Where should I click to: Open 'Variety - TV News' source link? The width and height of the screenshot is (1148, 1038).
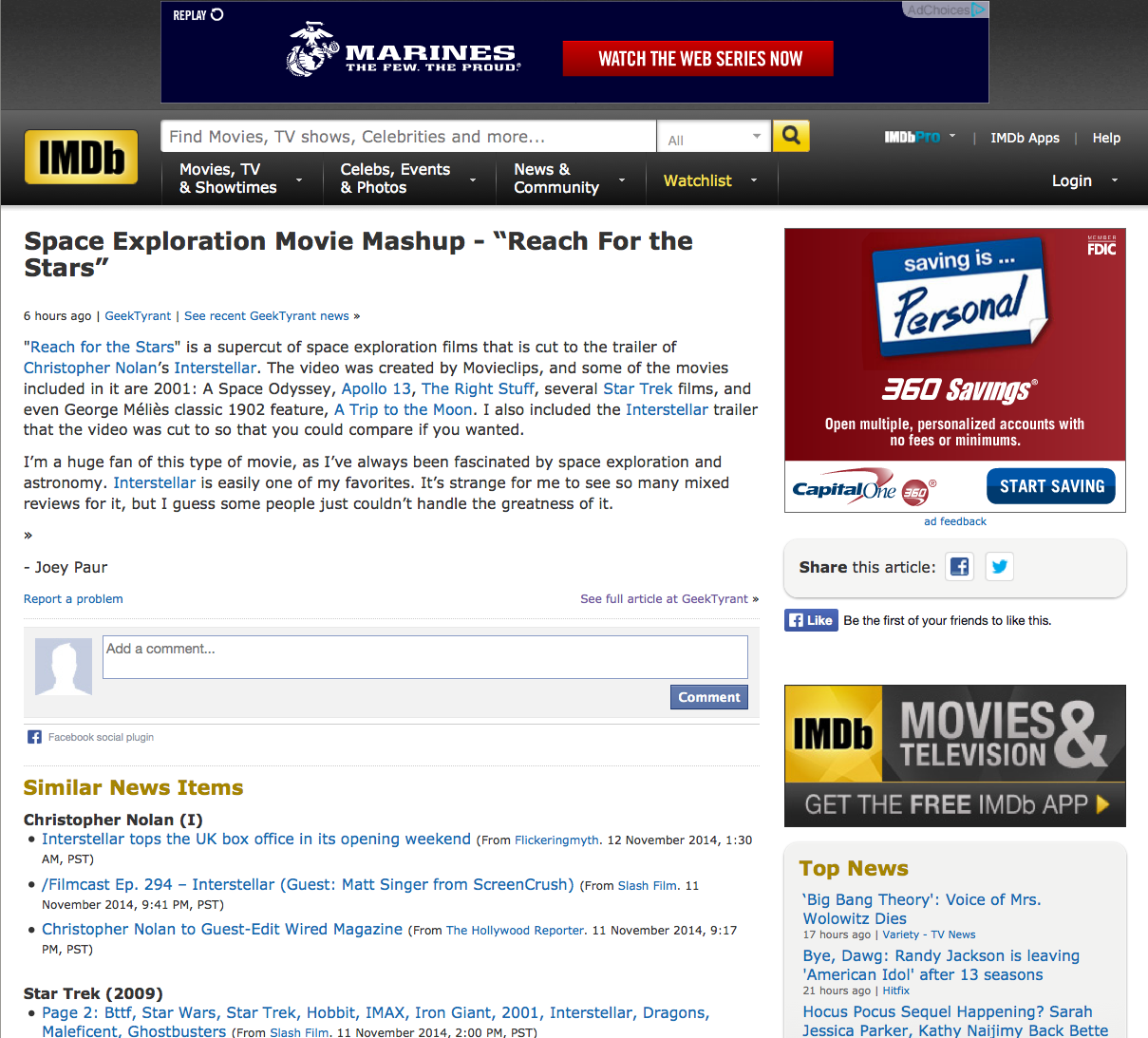click(x=929, y=934)
